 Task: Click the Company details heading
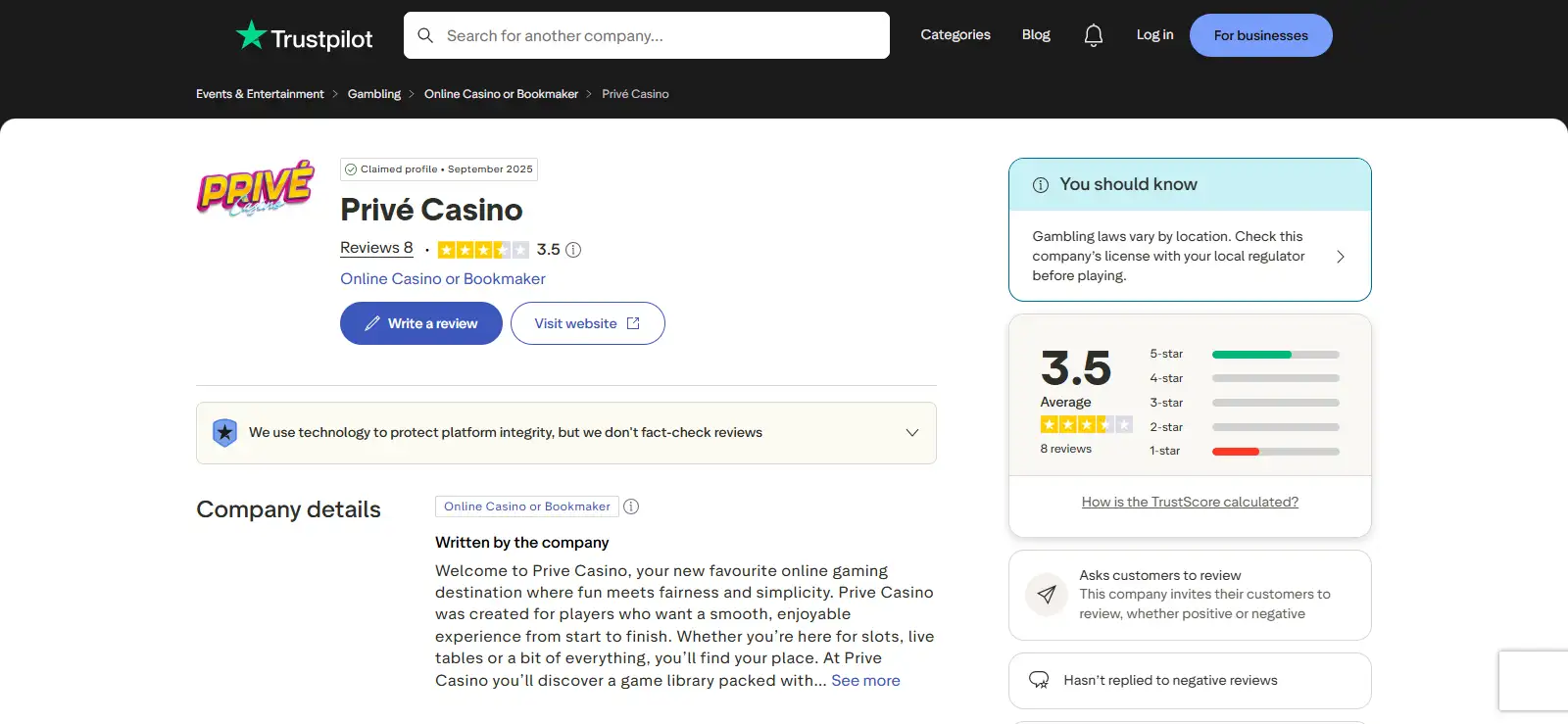288,509
